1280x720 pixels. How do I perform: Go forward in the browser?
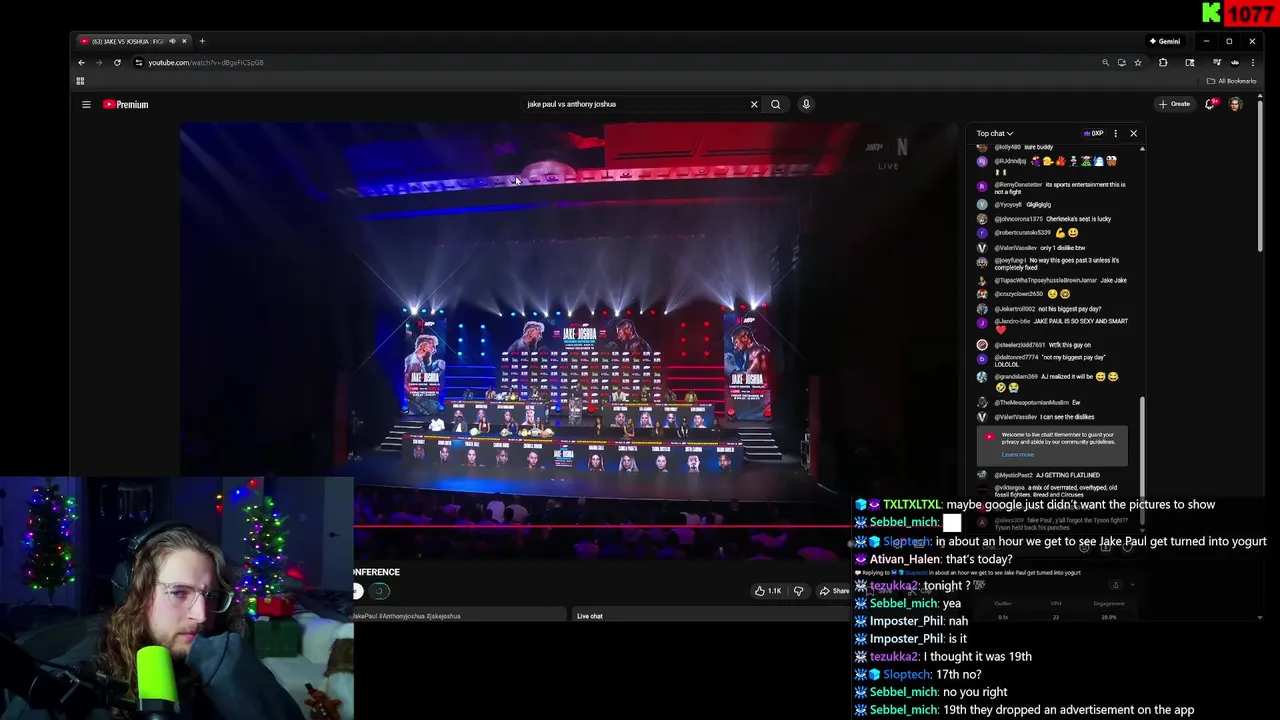click(98, 62)
